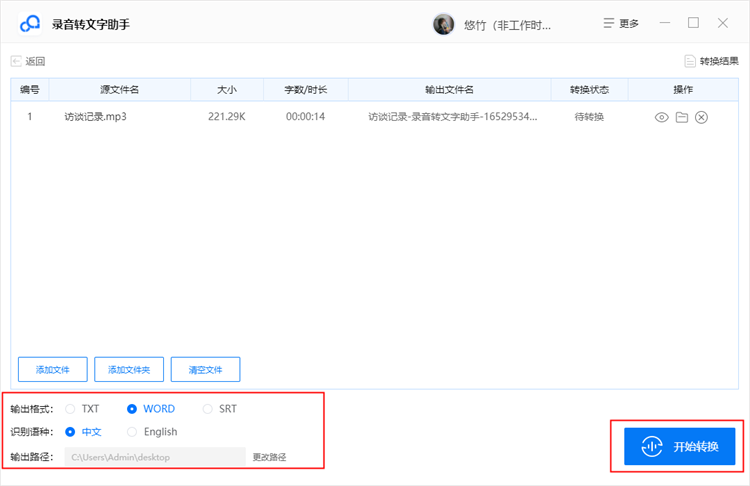Click the output file name 访谈记录-录音转文字助手
The image size is (750, 486).
pos(452,117)
